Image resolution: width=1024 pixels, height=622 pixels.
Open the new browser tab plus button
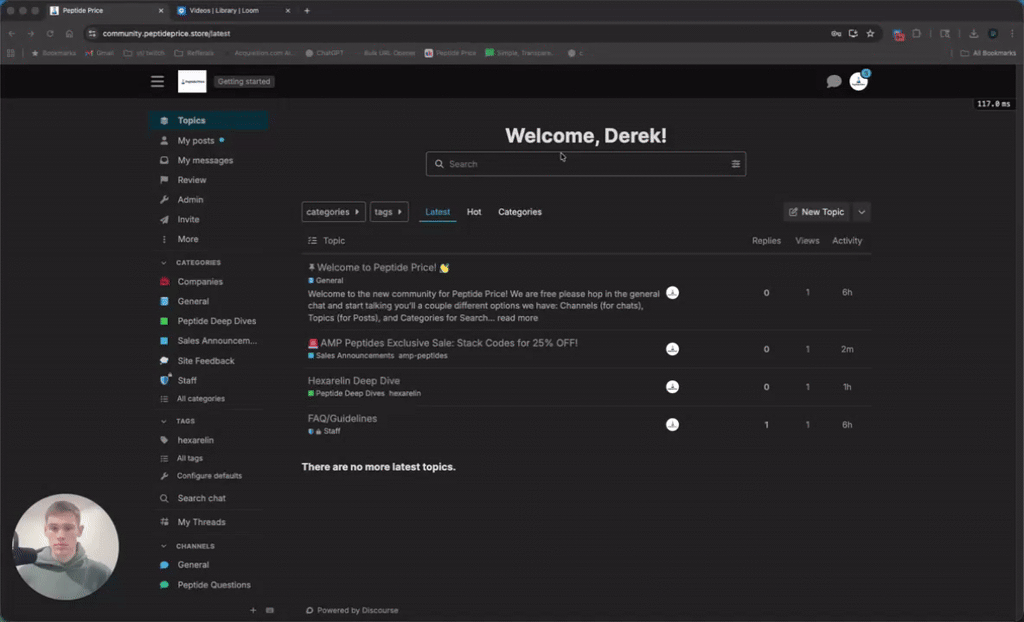point(307,10)
